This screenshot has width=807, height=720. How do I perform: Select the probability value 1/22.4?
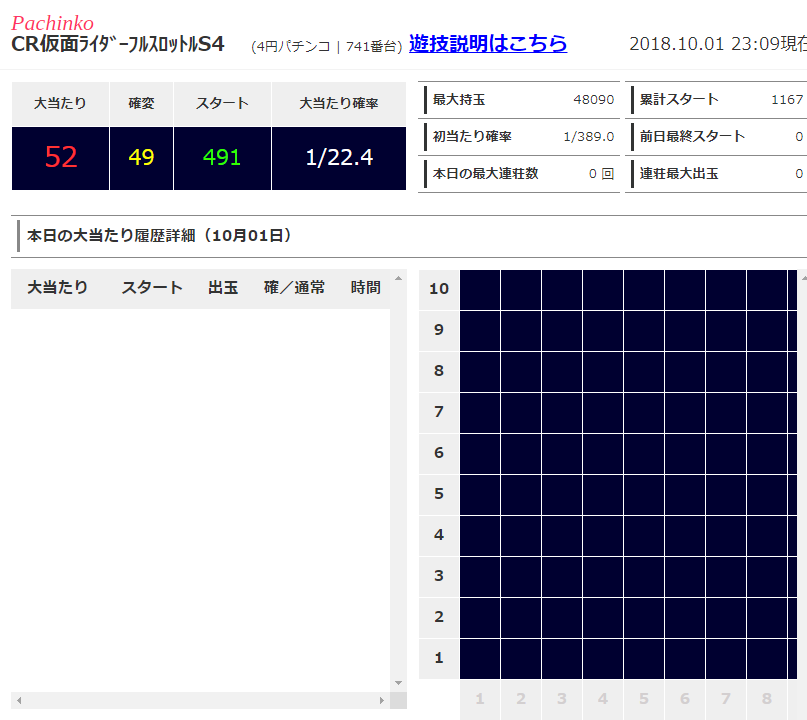click(339, 157)
